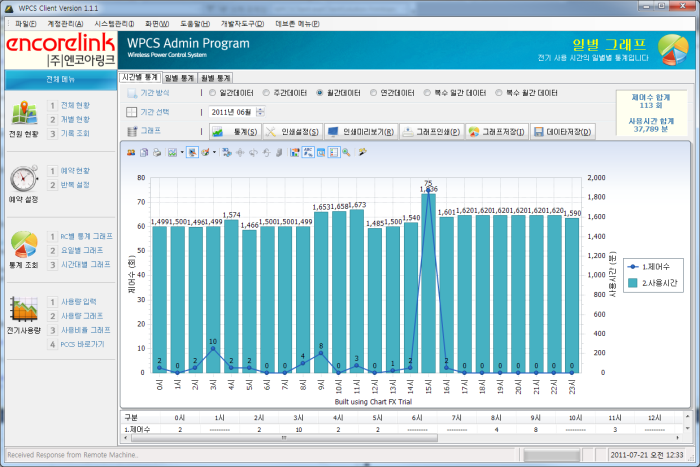
Task: Select the 연간데이터 radio button
Action: click(373, 93)
